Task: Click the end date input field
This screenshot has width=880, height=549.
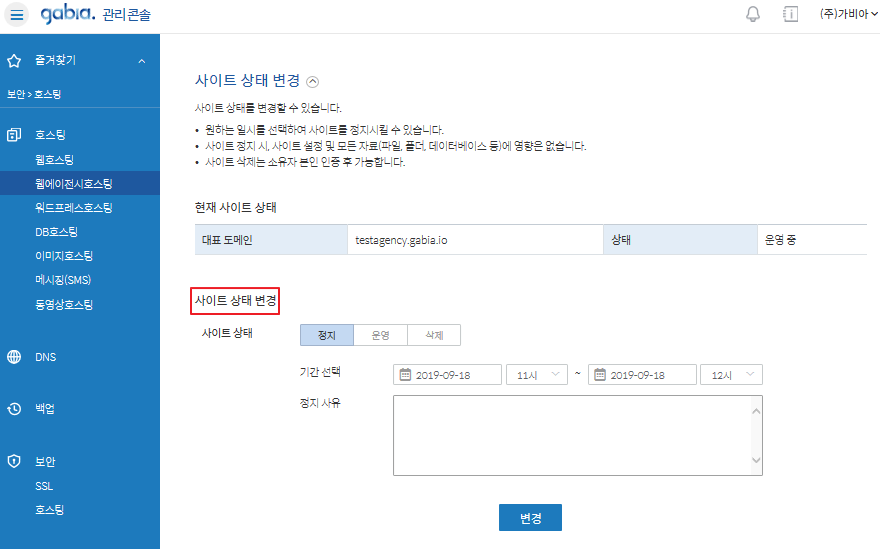Action: (642, 374)
